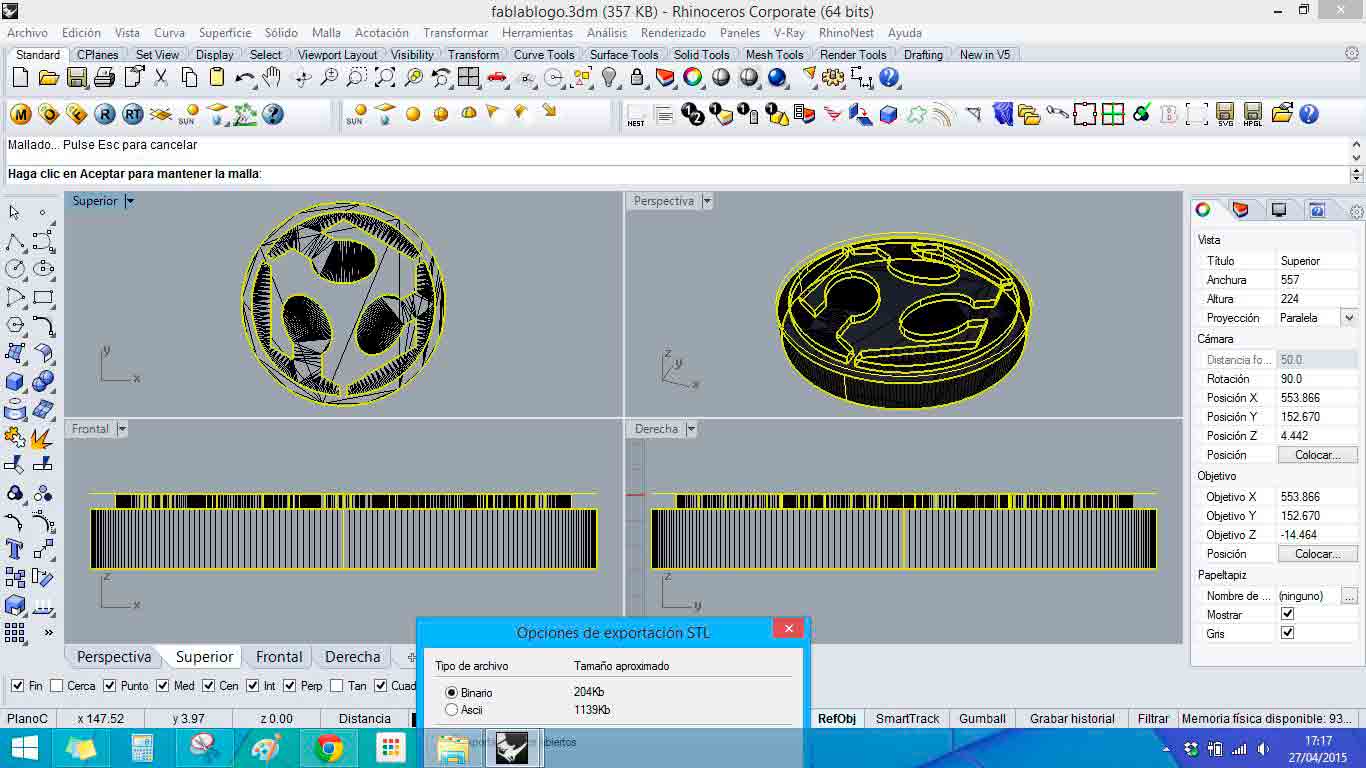Image resolution: width=1366 pixels, height=768 pixels.
Task: Click the Zoom Extents icon
Action: 385,78
